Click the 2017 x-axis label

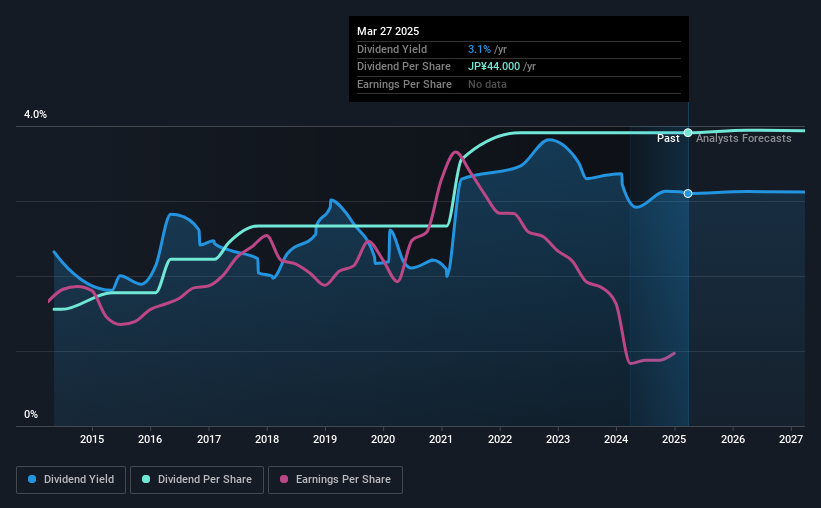tap(209, 439)
